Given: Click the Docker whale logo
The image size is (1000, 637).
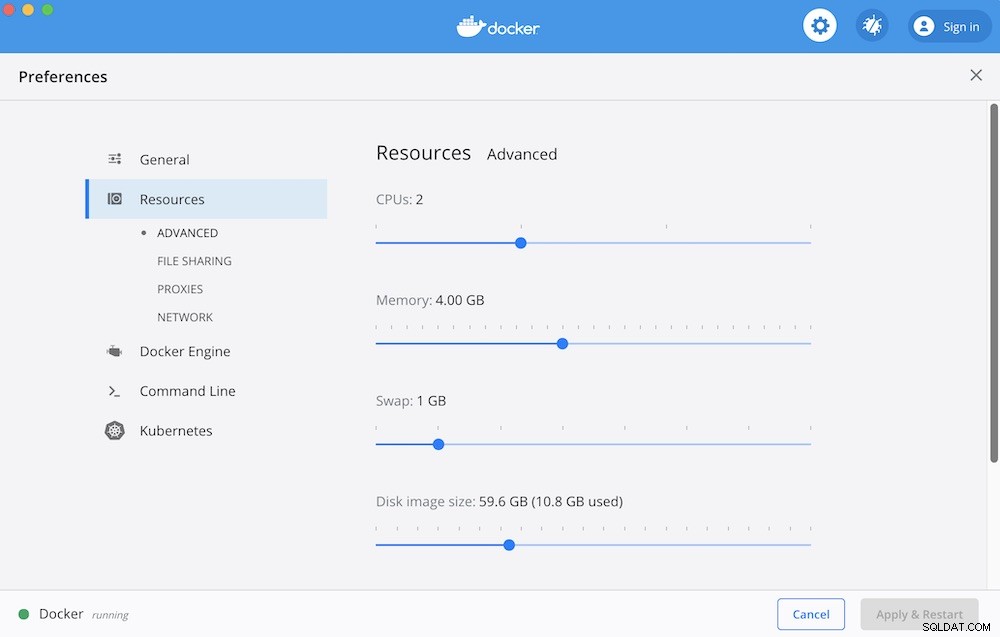Looking at the screenshot, I should 498,27.
